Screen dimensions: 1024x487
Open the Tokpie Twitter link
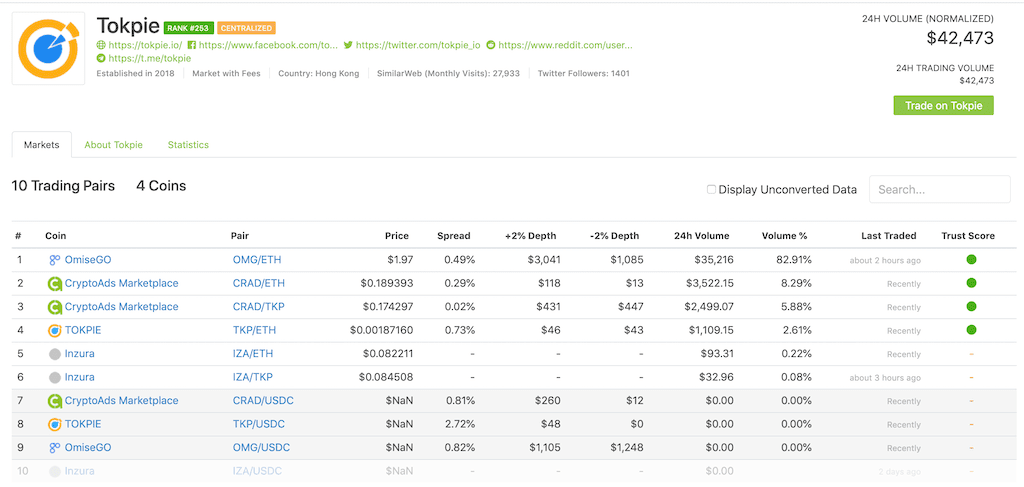(x=418, y=45)
